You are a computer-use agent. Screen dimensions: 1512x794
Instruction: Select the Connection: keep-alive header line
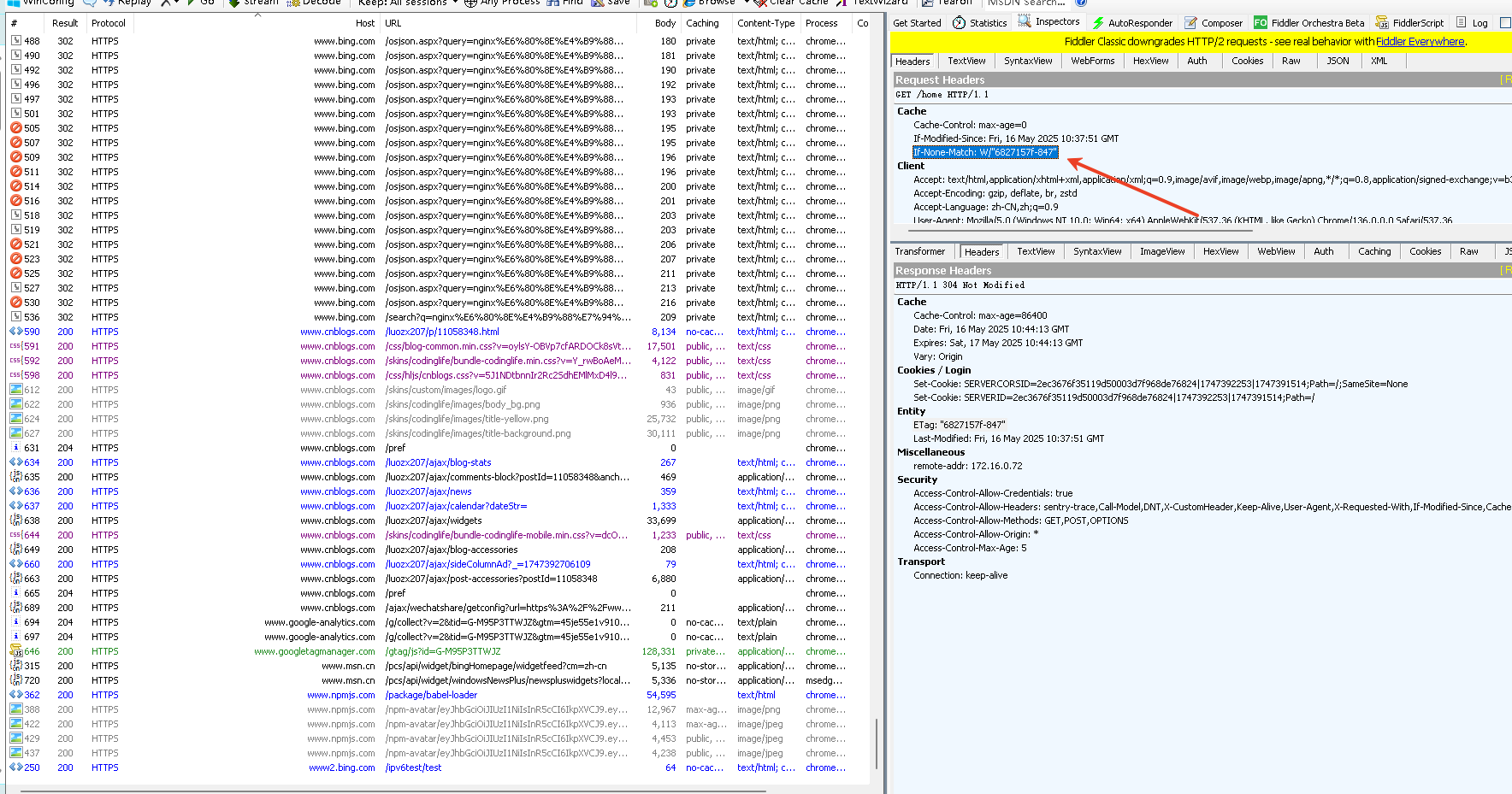[960, 575]
